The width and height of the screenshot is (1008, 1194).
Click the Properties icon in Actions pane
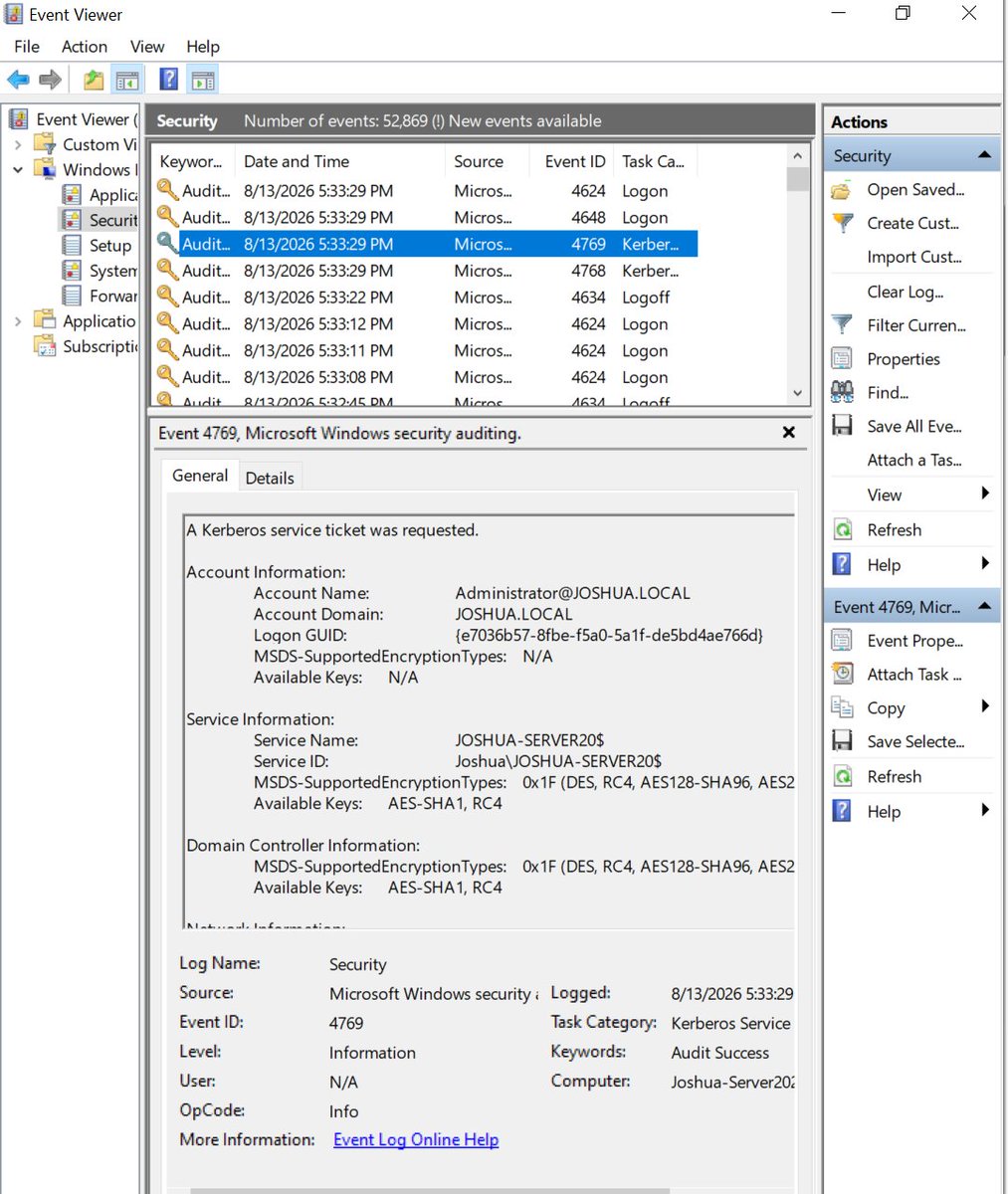(x=842, y=359)
